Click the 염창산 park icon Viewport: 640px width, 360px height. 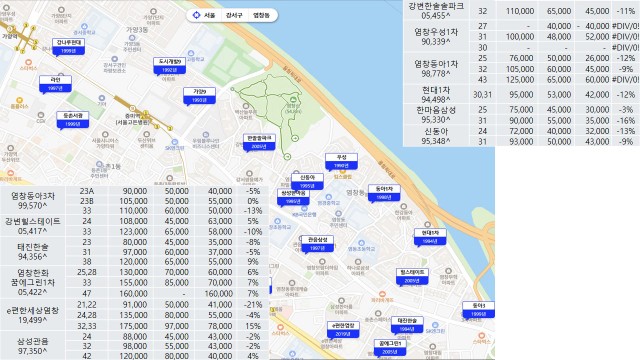[x=293, y=100]
